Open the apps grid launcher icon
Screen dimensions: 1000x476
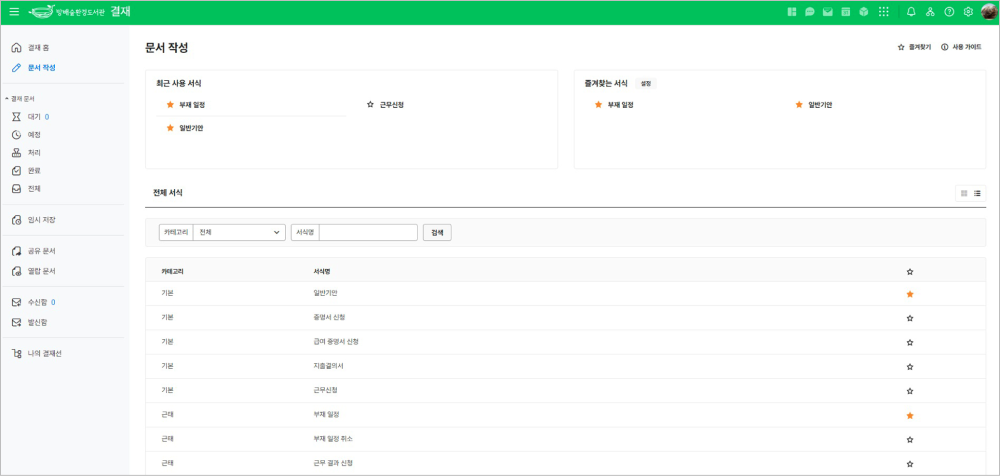[x=883, y=12]
